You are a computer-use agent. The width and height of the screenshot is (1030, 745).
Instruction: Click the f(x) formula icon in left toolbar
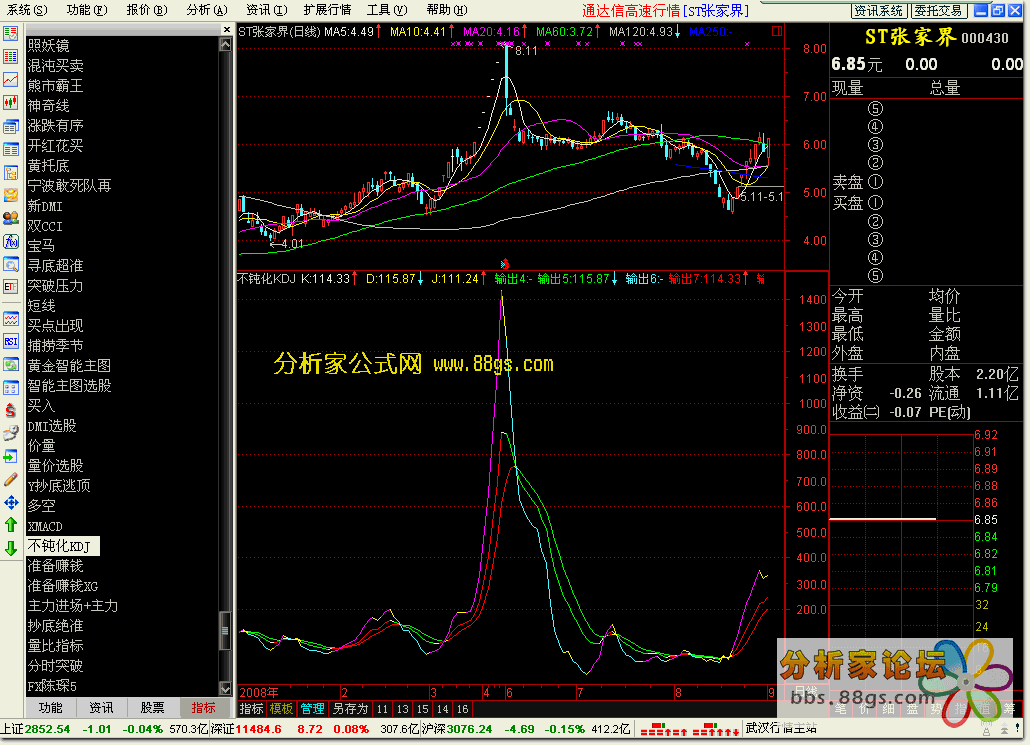click(x=11, y=241)
